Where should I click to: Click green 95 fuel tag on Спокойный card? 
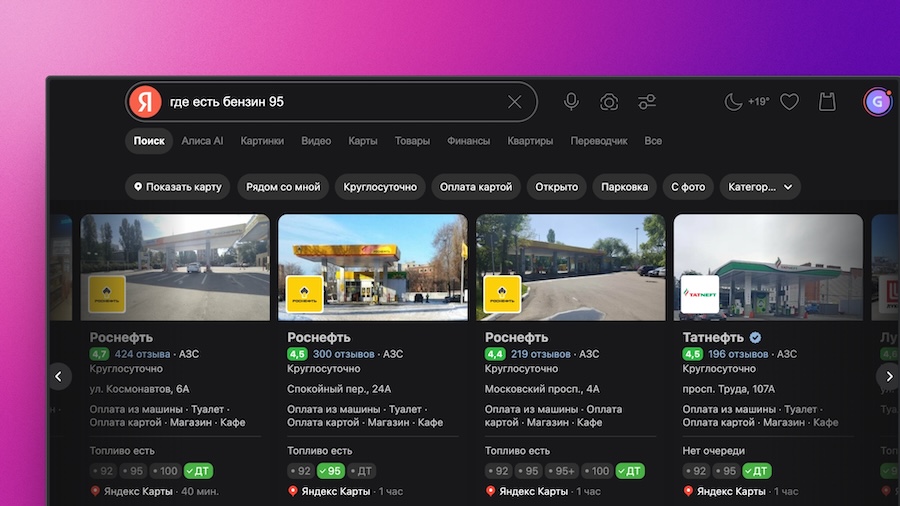coord(331,471)
